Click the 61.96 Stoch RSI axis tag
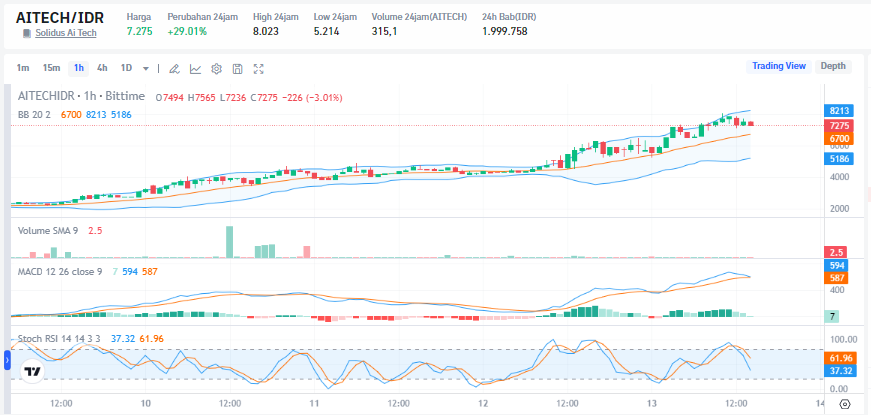The height and width of the screenshot is (415, 871). (x=838, y=359)
